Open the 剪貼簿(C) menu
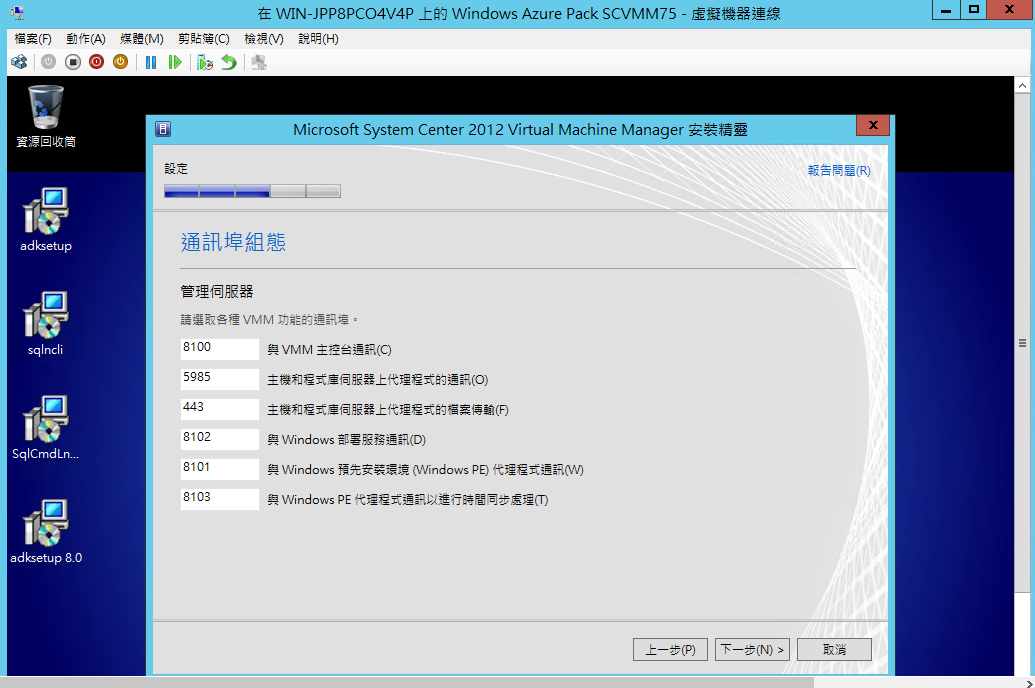Screen dimensions: 1035x688 [204, 39]
